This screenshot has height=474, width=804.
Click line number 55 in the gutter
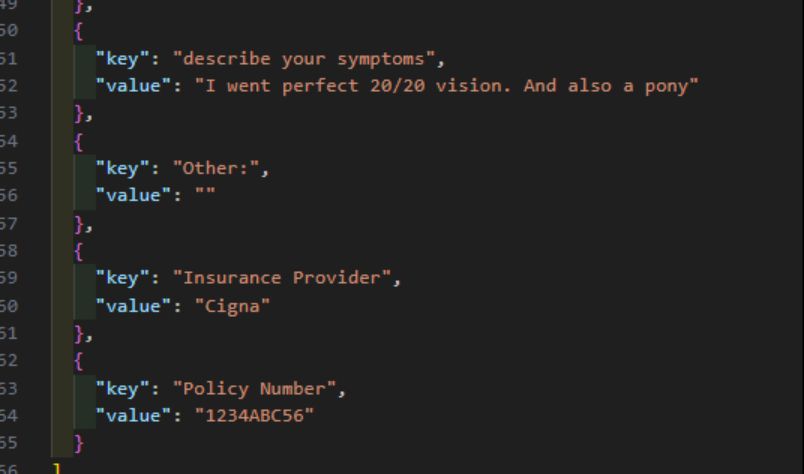(9, 168)
